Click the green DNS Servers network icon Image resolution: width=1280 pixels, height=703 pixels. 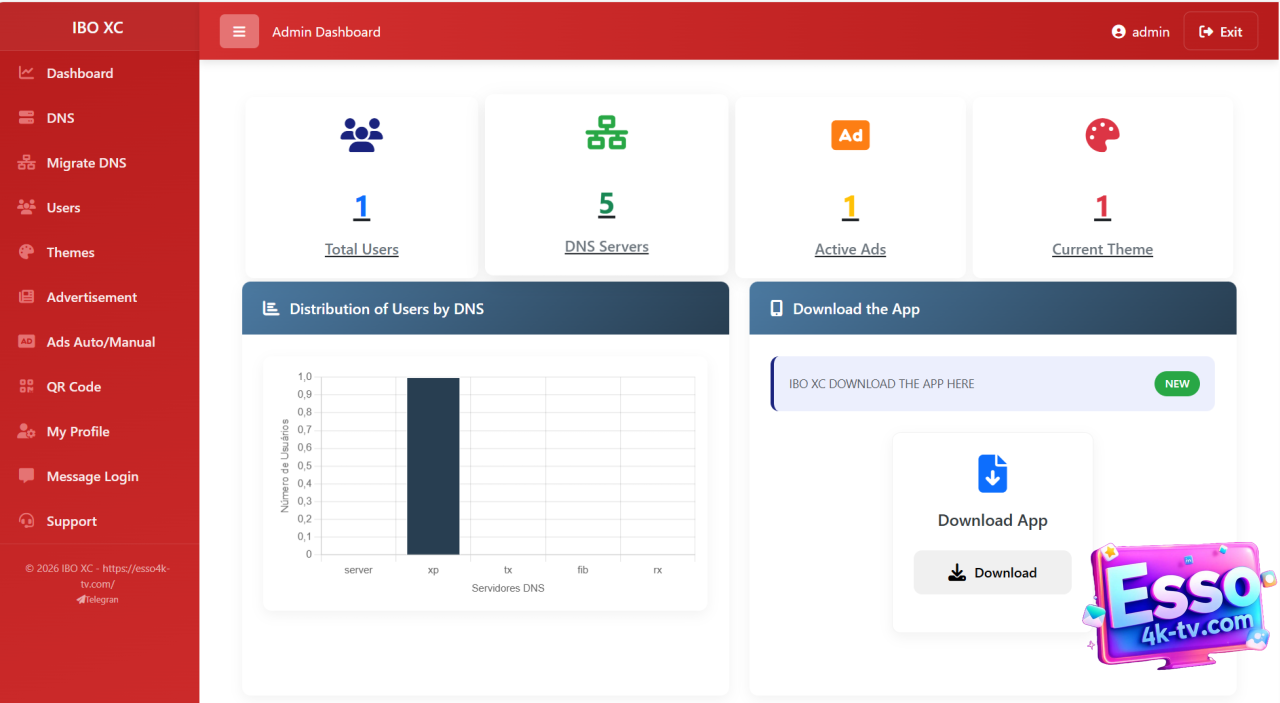(x=606, y=132)
